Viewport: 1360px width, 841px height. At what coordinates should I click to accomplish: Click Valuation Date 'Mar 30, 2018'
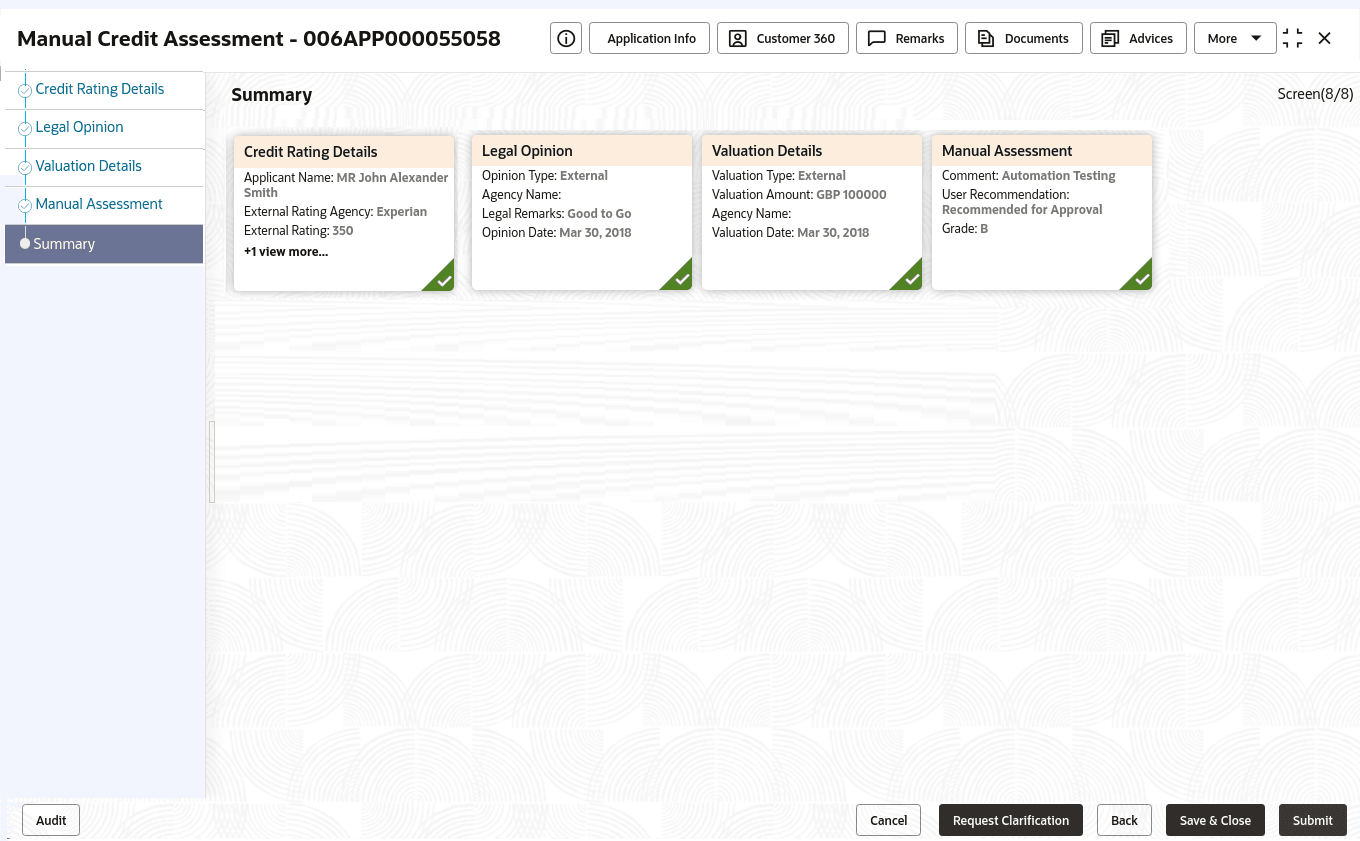833,233
